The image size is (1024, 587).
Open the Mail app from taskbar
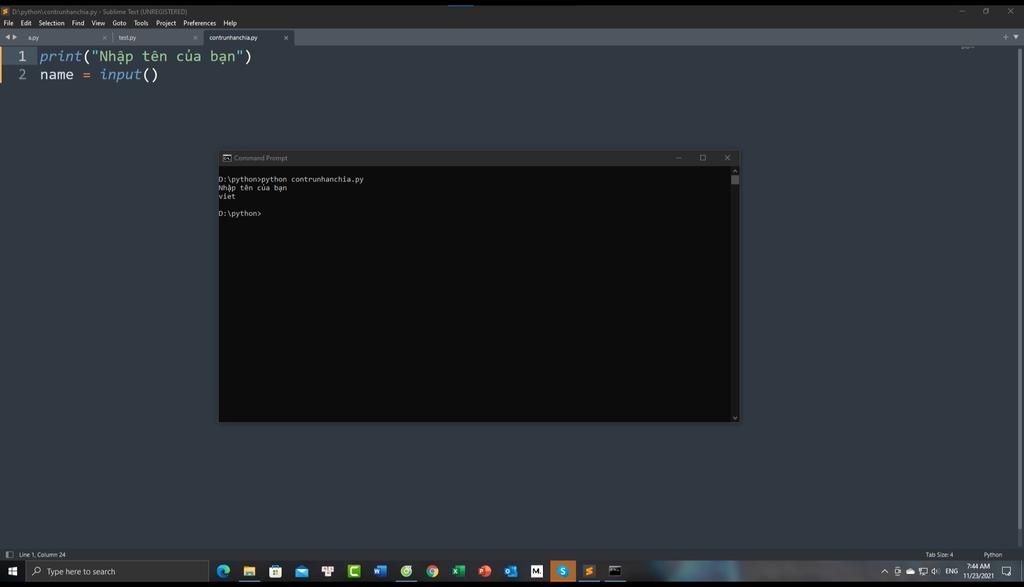pos(302,571)
